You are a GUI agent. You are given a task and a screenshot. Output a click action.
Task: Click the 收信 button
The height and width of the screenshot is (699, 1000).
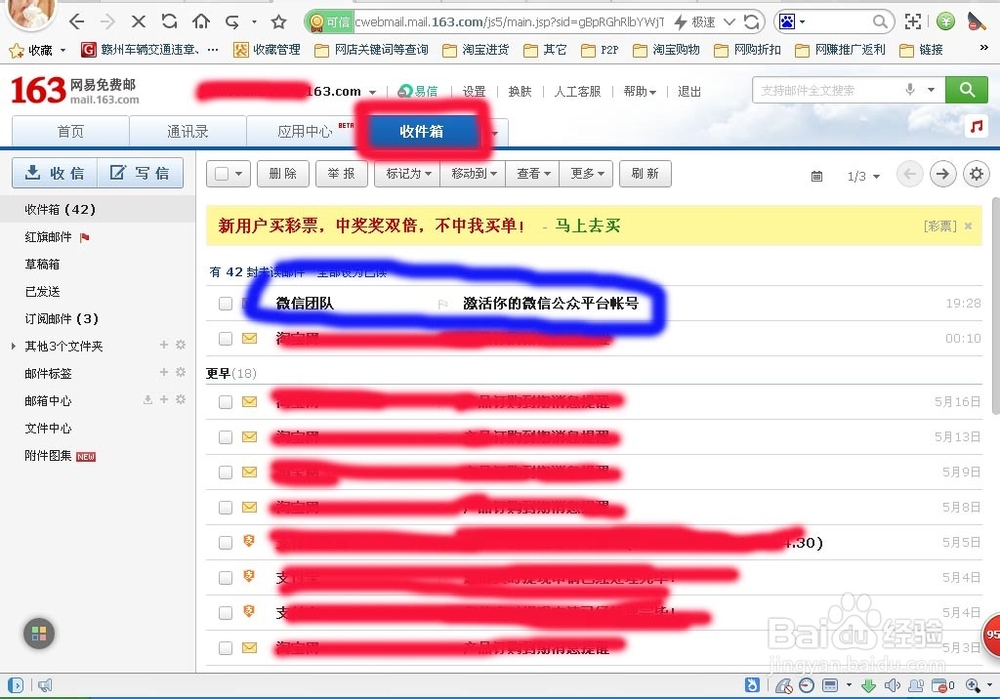point(55,173)
